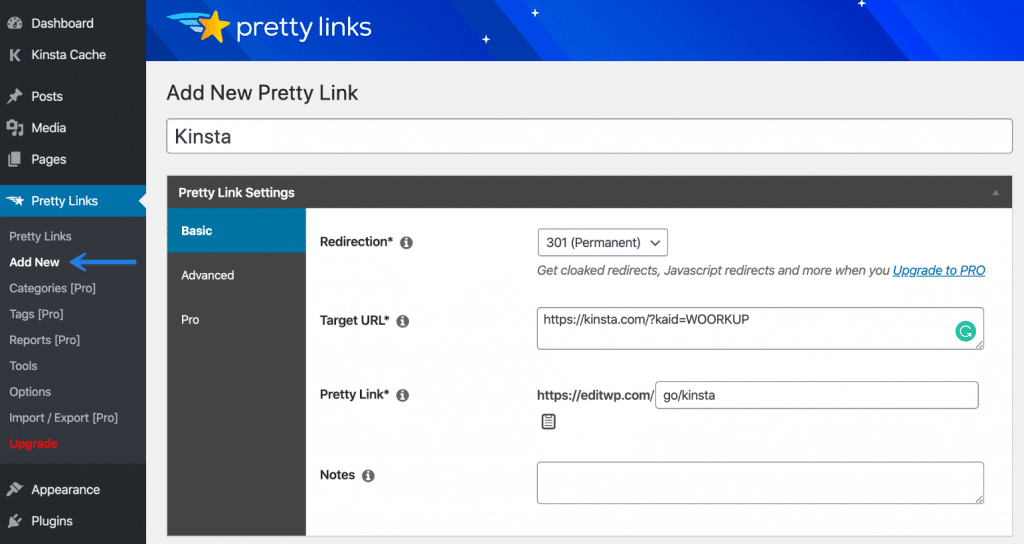
Task: Switch to the Pro settings tab
Action: click(236, 319)
